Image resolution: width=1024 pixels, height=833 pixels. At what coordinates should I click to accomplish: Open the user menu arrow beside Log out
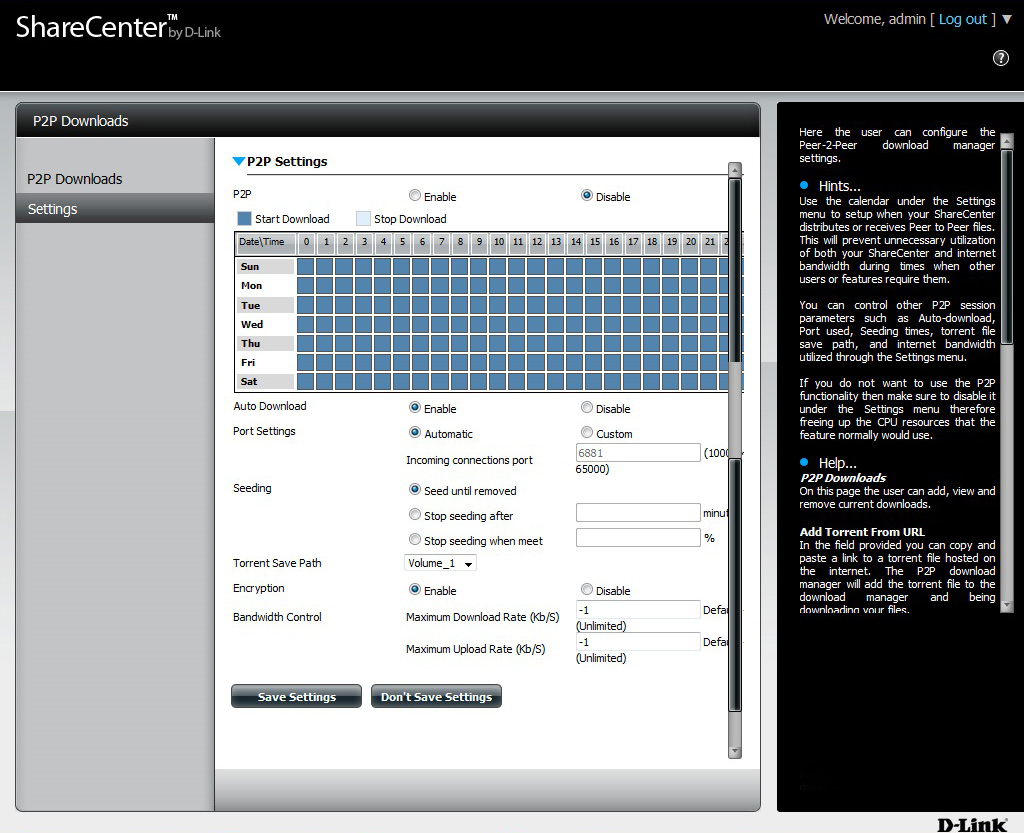click(x=1007, y=20)
